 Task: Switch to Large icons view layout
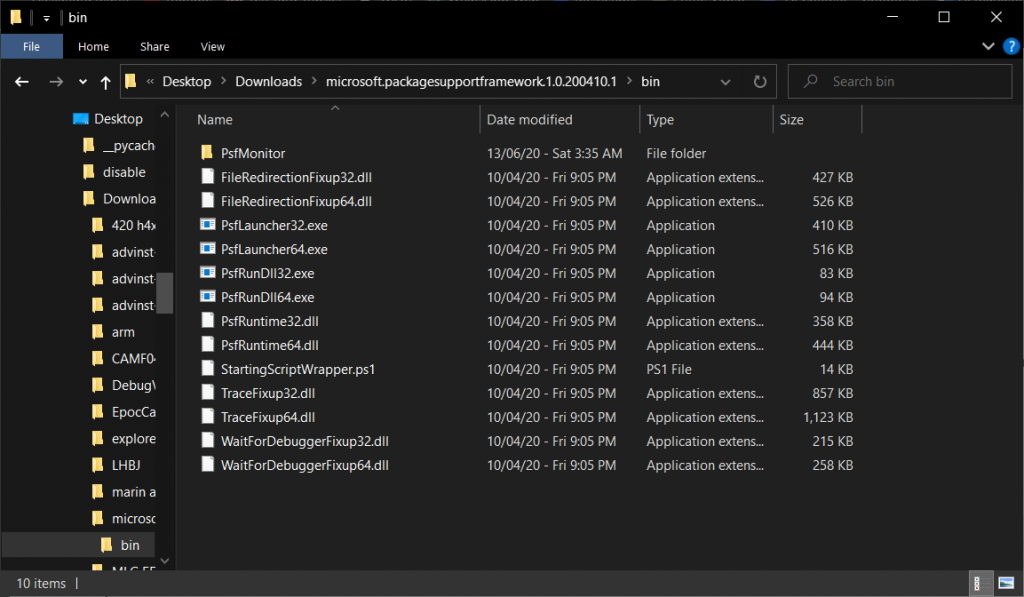pyautogui.click(x=1005, y=584)
